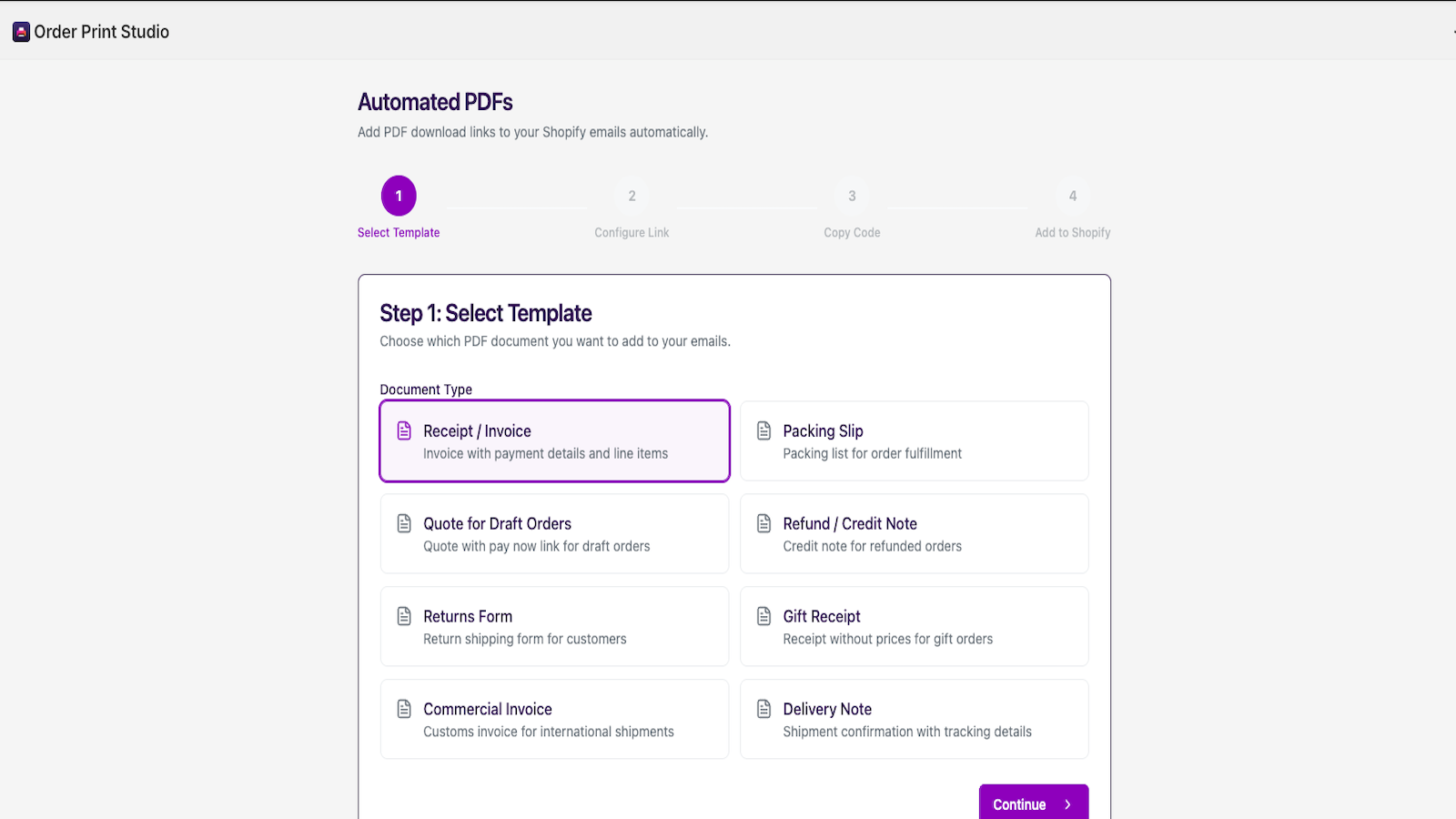The image size is (1456, 819).
Task: Click the Gift Receipt document icon
Action: tap(763, 615)
